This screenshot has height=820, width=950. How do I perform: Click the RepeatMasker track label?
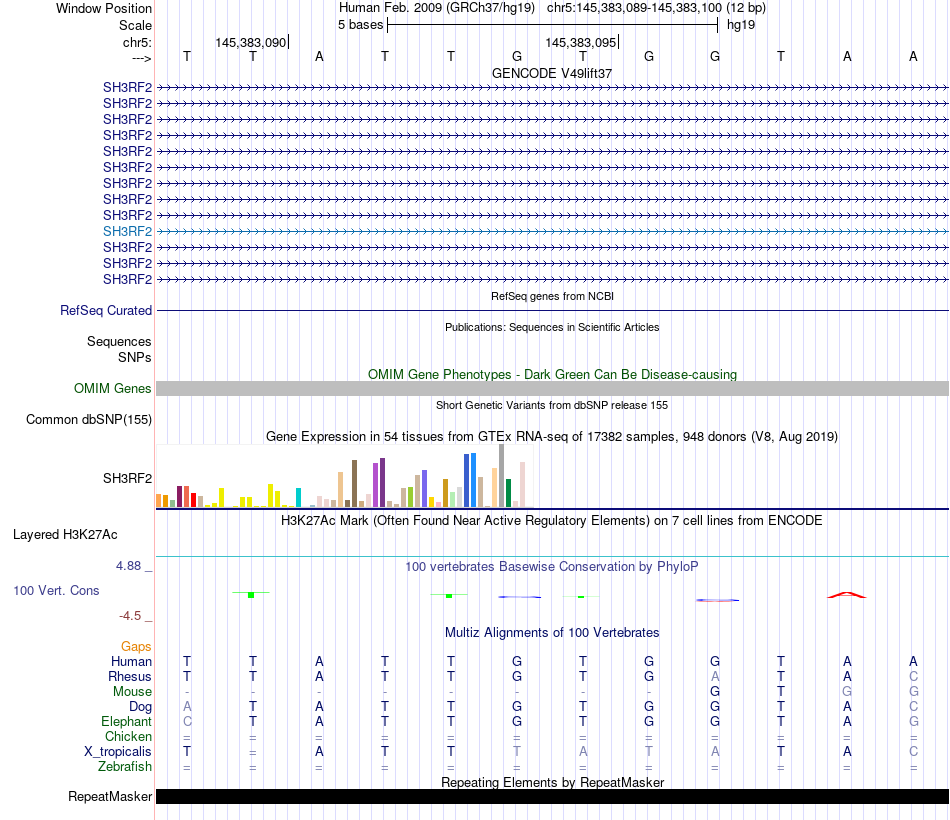tap(110, 796)
